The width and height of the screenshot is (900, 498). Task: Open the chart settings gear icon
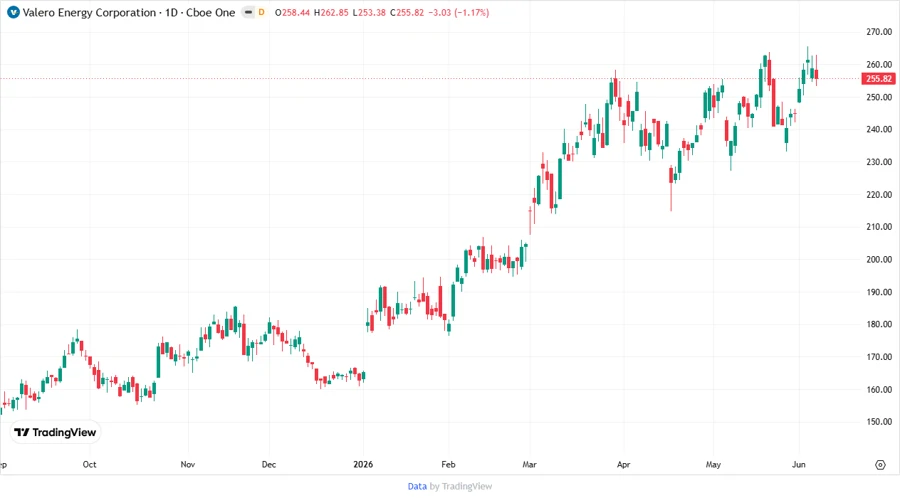[880, 465]
